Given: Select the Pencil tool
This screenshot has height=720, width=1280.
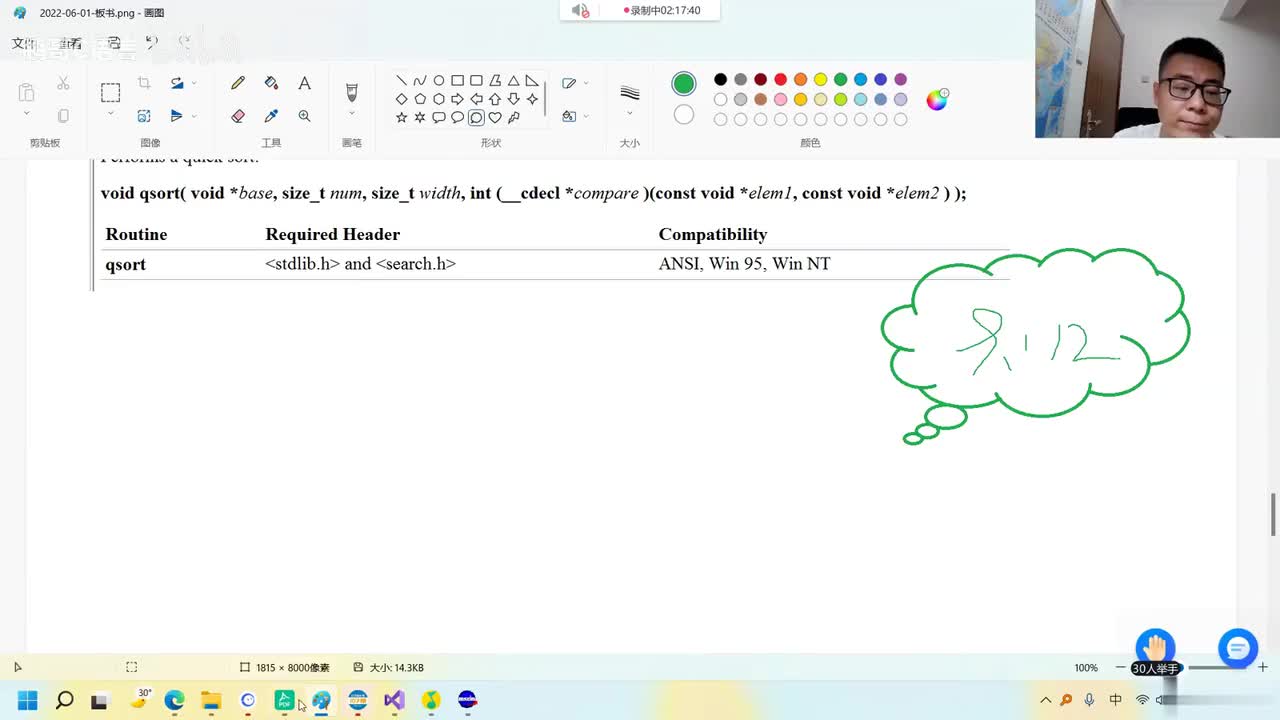Looking at the screenshot, I should point(238,83).
